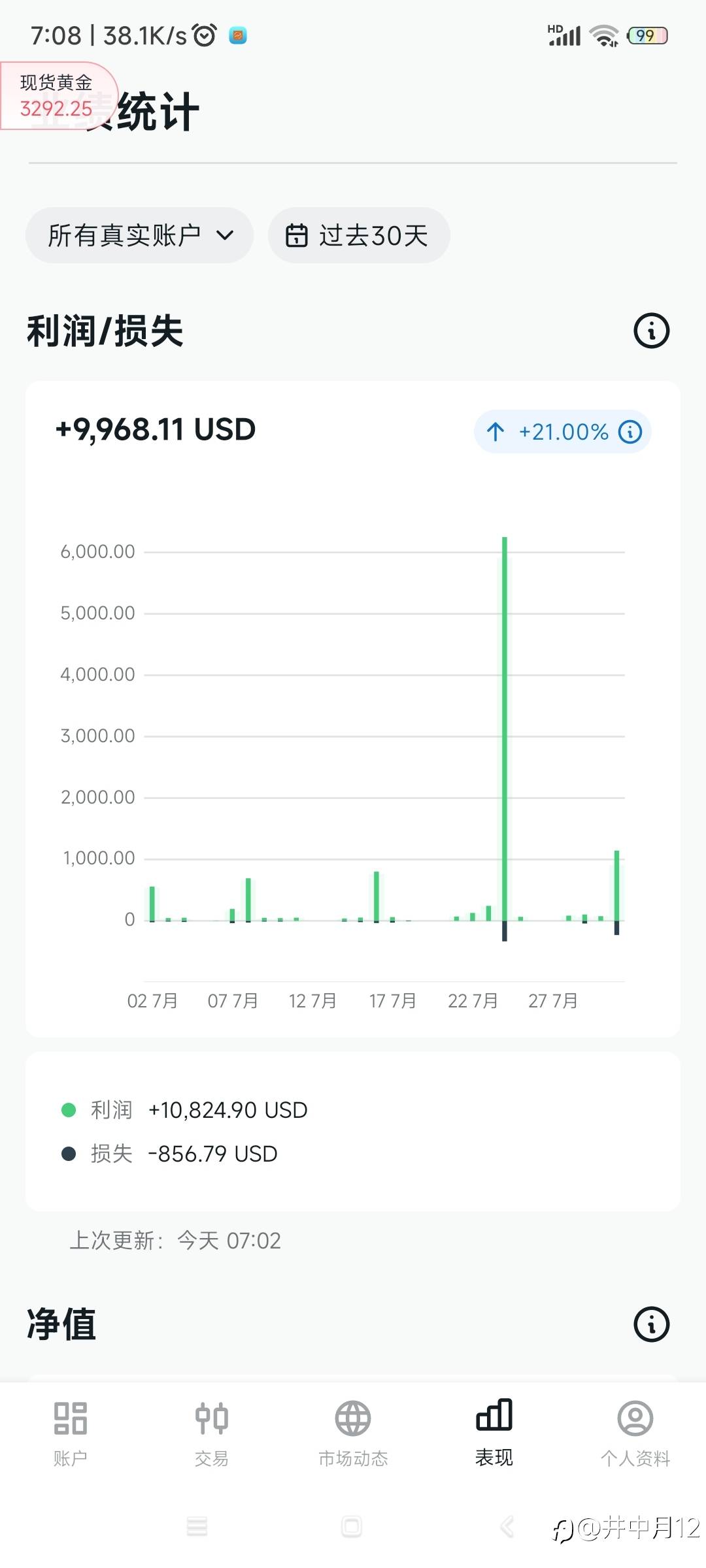Open the 账户 tab icon
Viewport: 706px width, 1568px height.
click(71, 1418)
